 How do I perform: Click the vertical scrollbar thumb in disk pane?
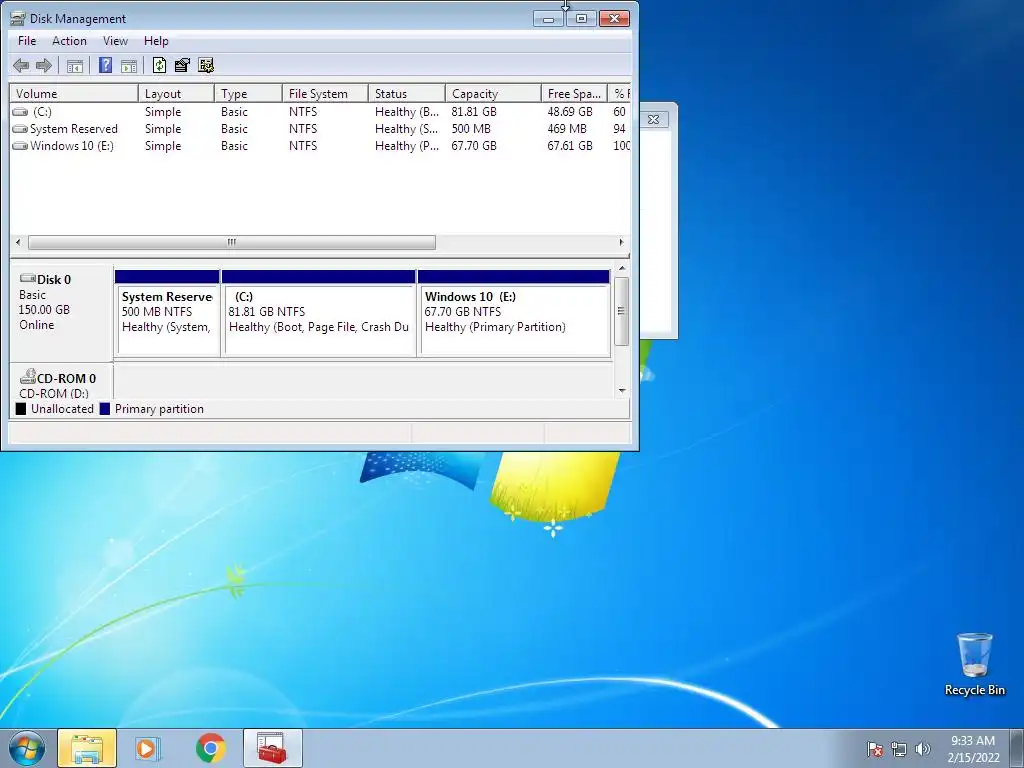(x=622, y=311)
